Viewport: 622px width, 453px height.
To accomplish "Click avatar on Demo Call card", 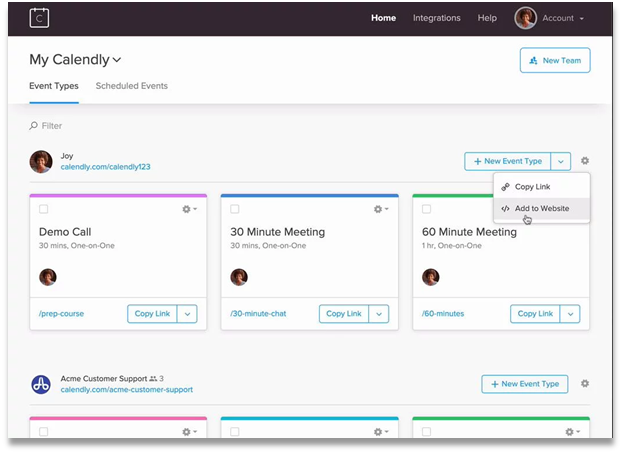I will point(48,277).
